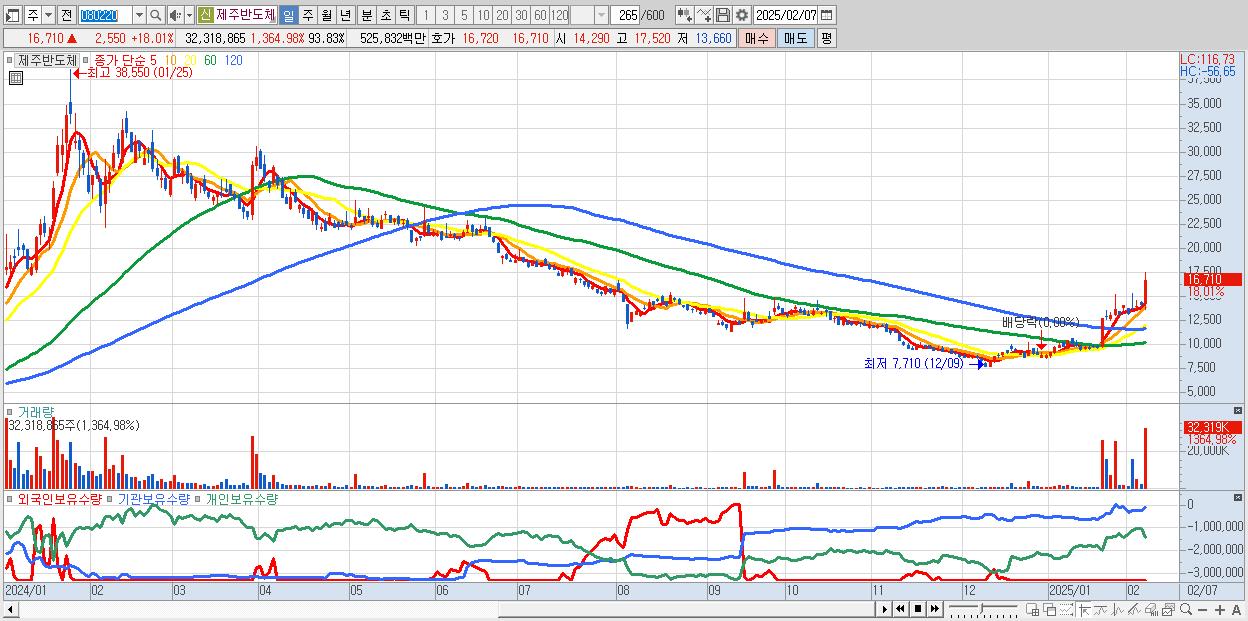Click the date field 2025/02/07
This screenshot has height=621, width=1248.
pyautogui.click(x=785, y=15)
